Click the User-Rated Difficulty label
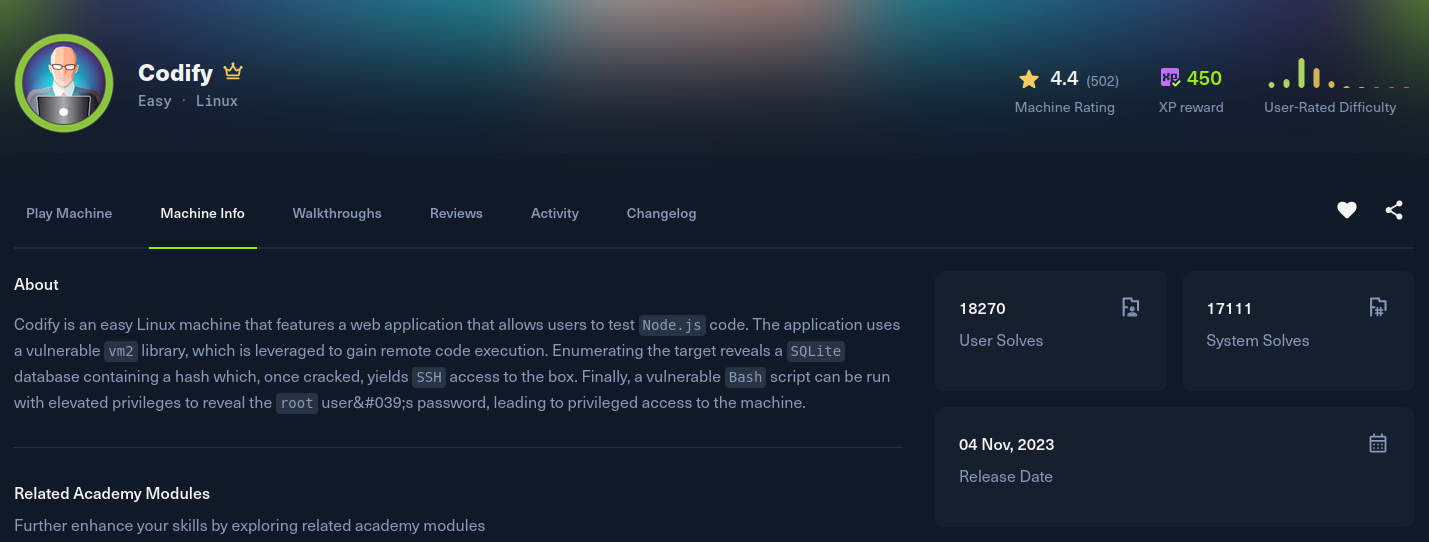The height and width of the screenshot is (542, 1429). 1330,107
